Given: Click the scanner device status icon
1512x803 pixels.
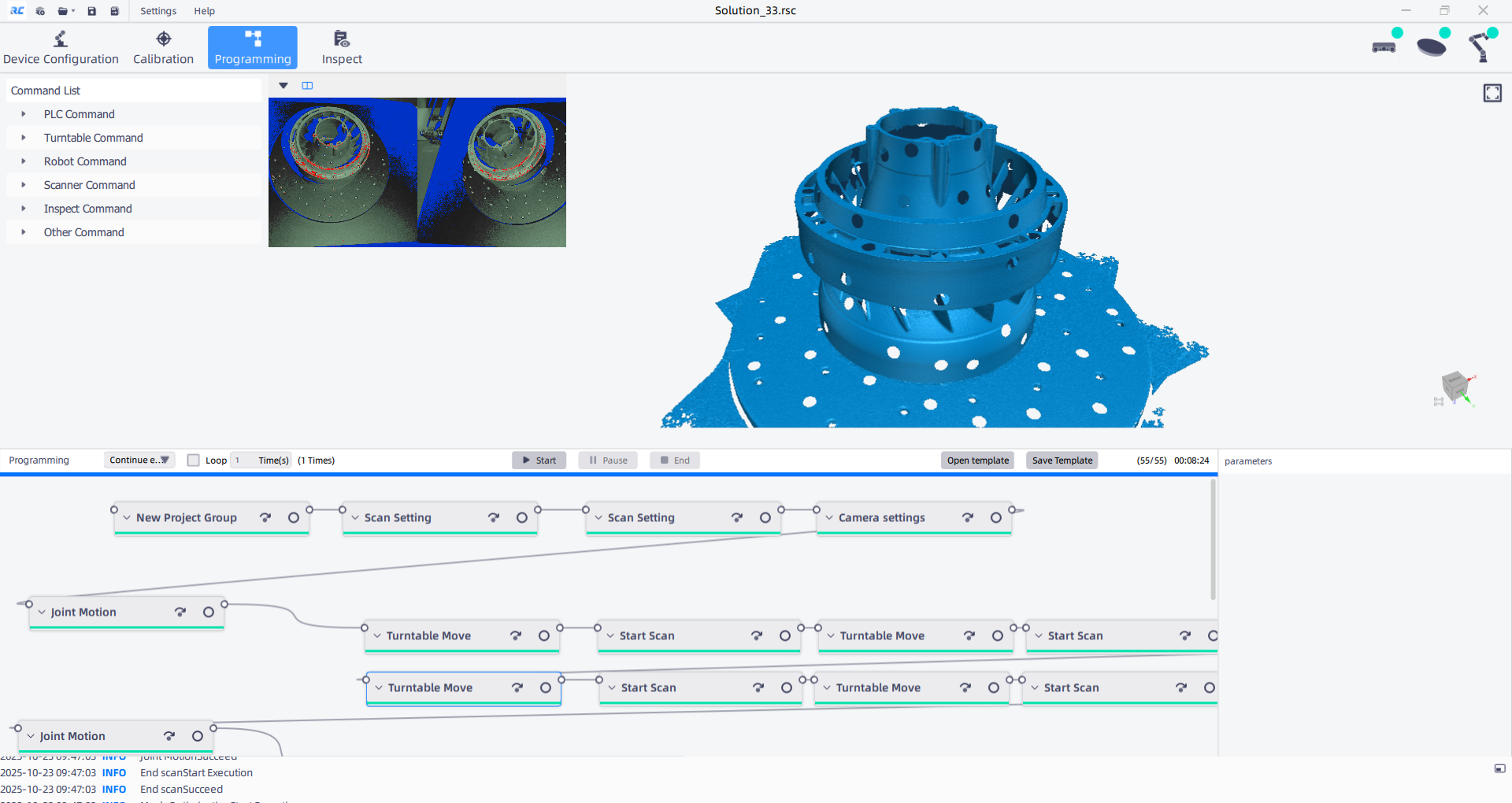Looking at the screenshot, I should tap(1384, 47).
